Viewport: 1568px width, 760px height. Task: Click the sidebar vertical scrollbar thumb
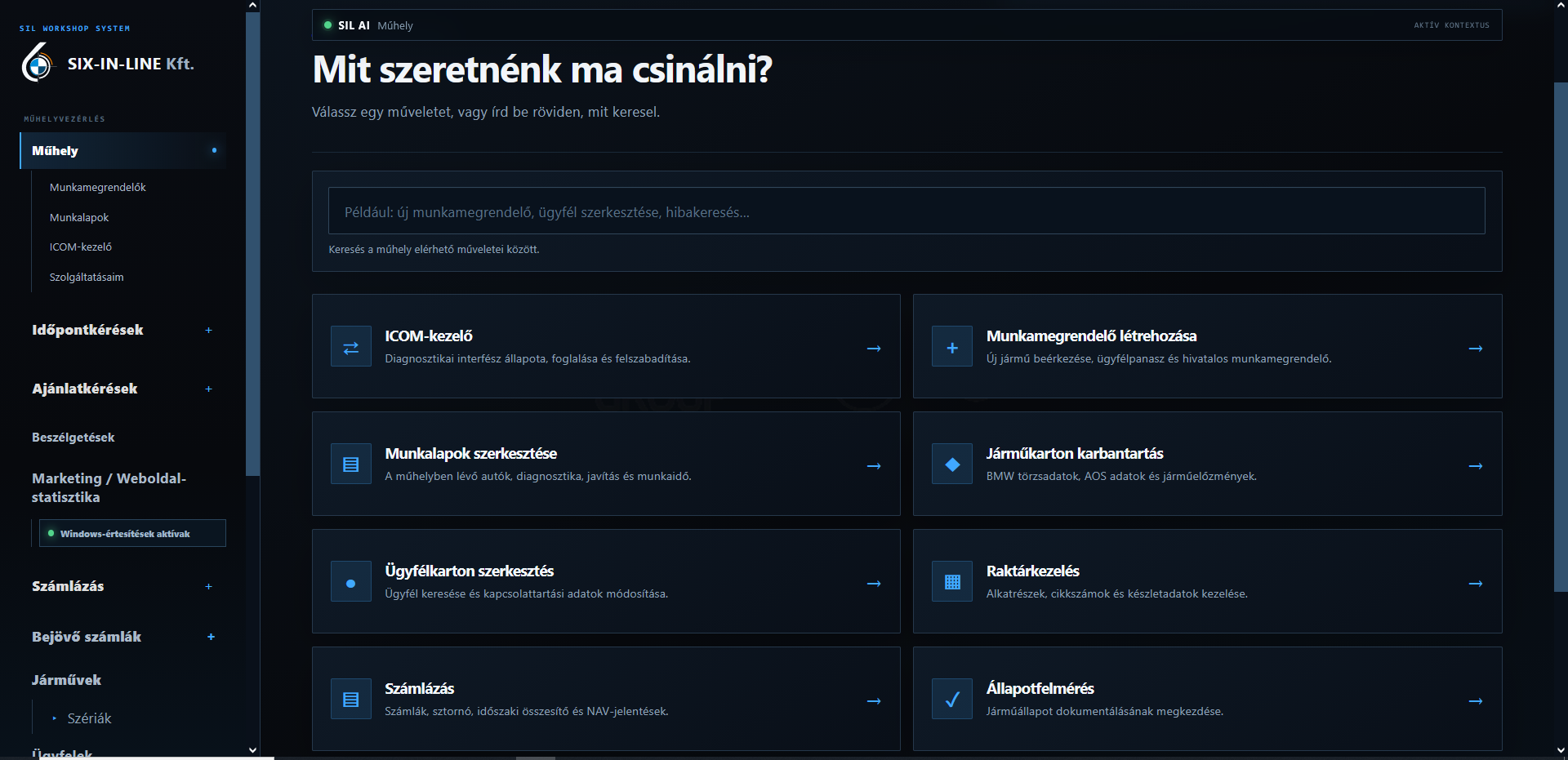click(252, 243)
